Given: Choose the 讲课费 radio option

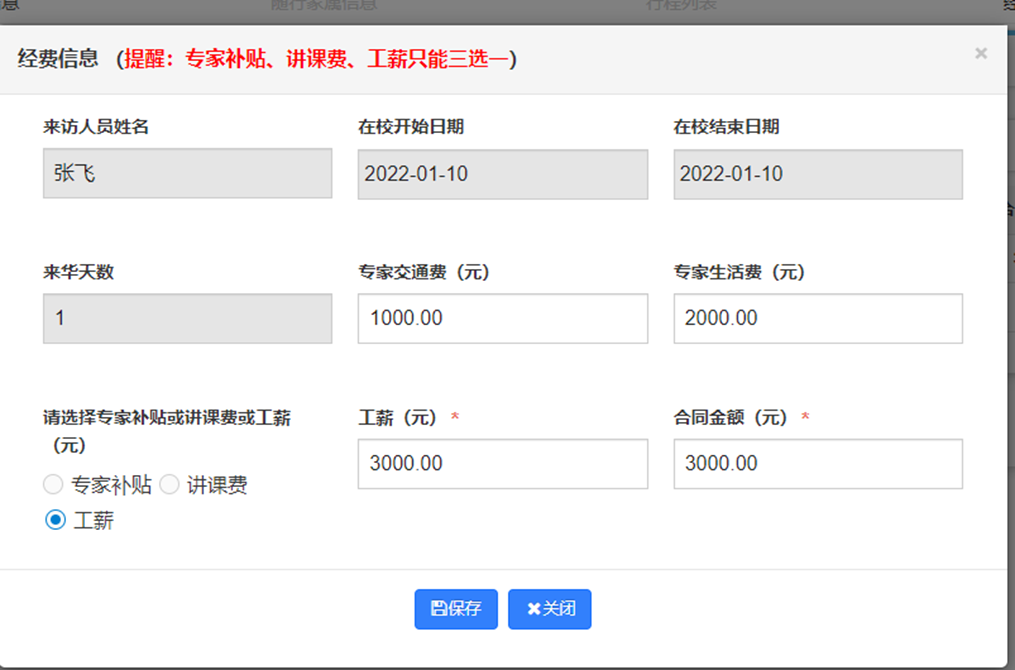Looking at the screenshot, I should pyautogui.click(x=170, y=485).
